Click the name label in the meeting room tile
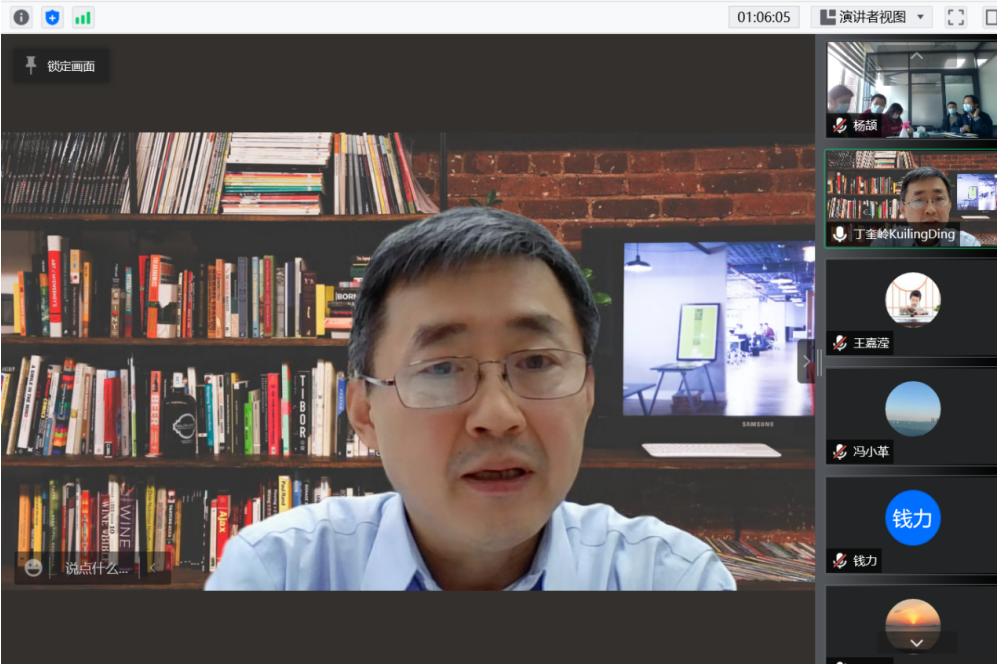Screen dimensions: 998x666 865,125
